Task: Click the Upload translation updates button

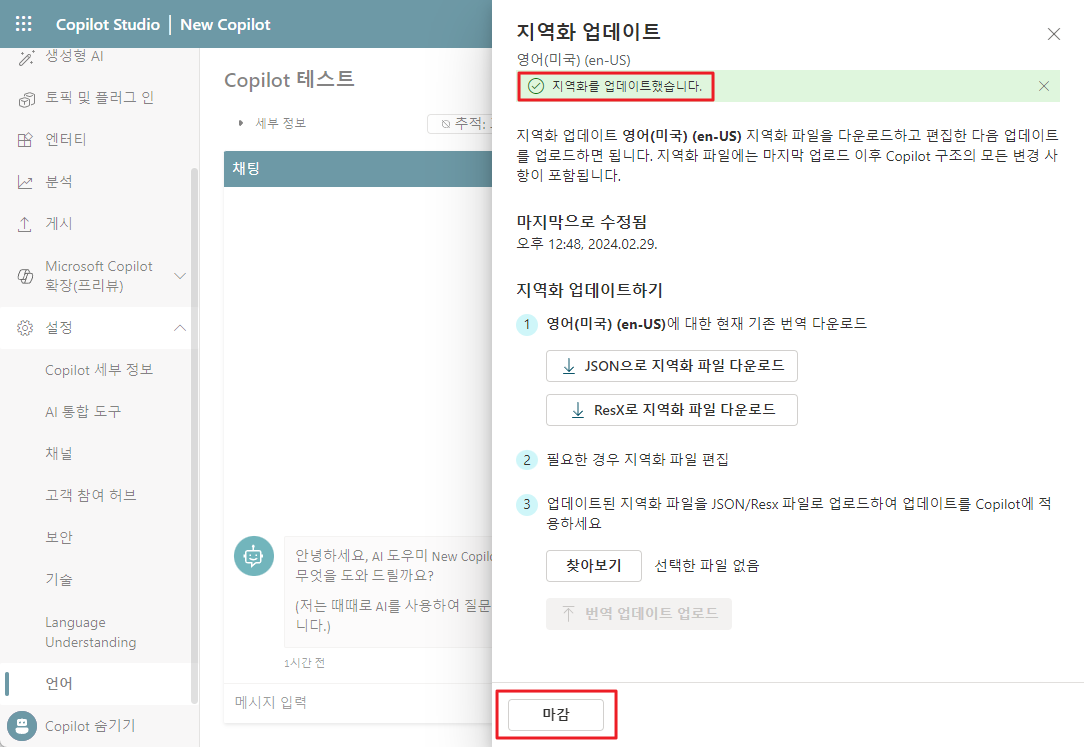Action: pyautogui.click(x=638, y=614)
